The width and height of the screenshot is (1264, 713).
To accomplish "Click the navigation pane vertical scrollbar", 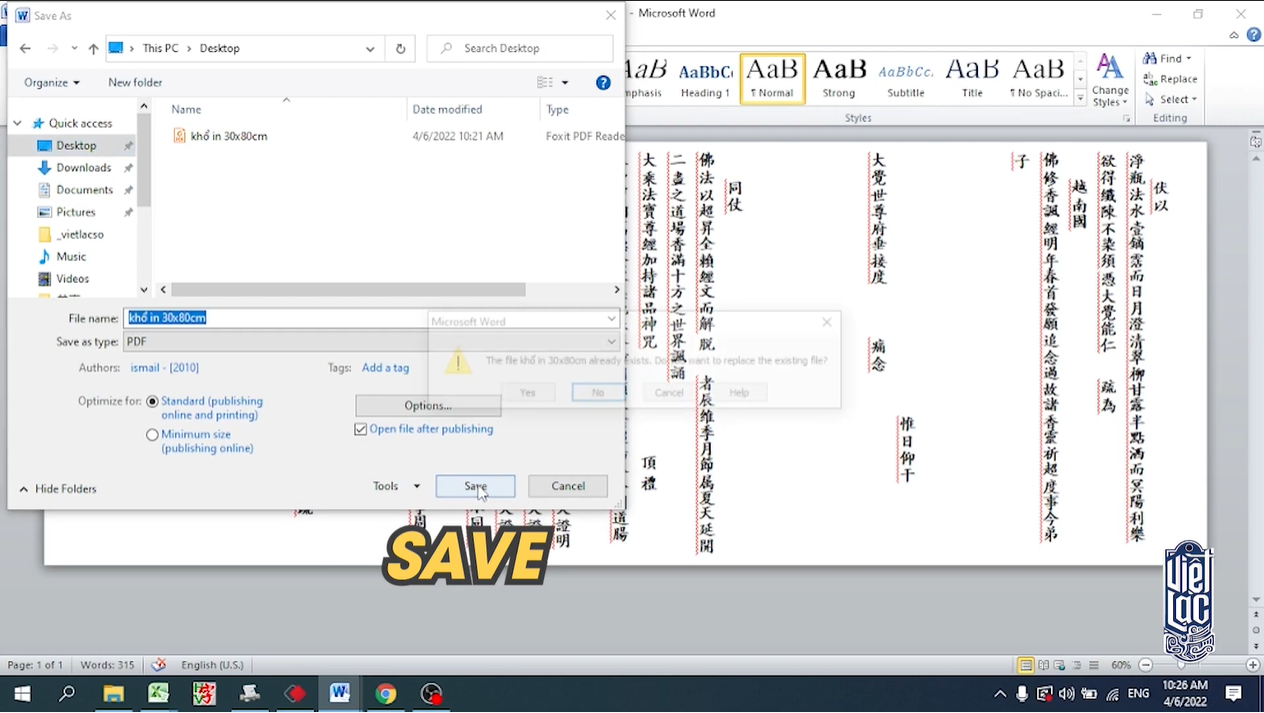I will (x=144, y=160).
